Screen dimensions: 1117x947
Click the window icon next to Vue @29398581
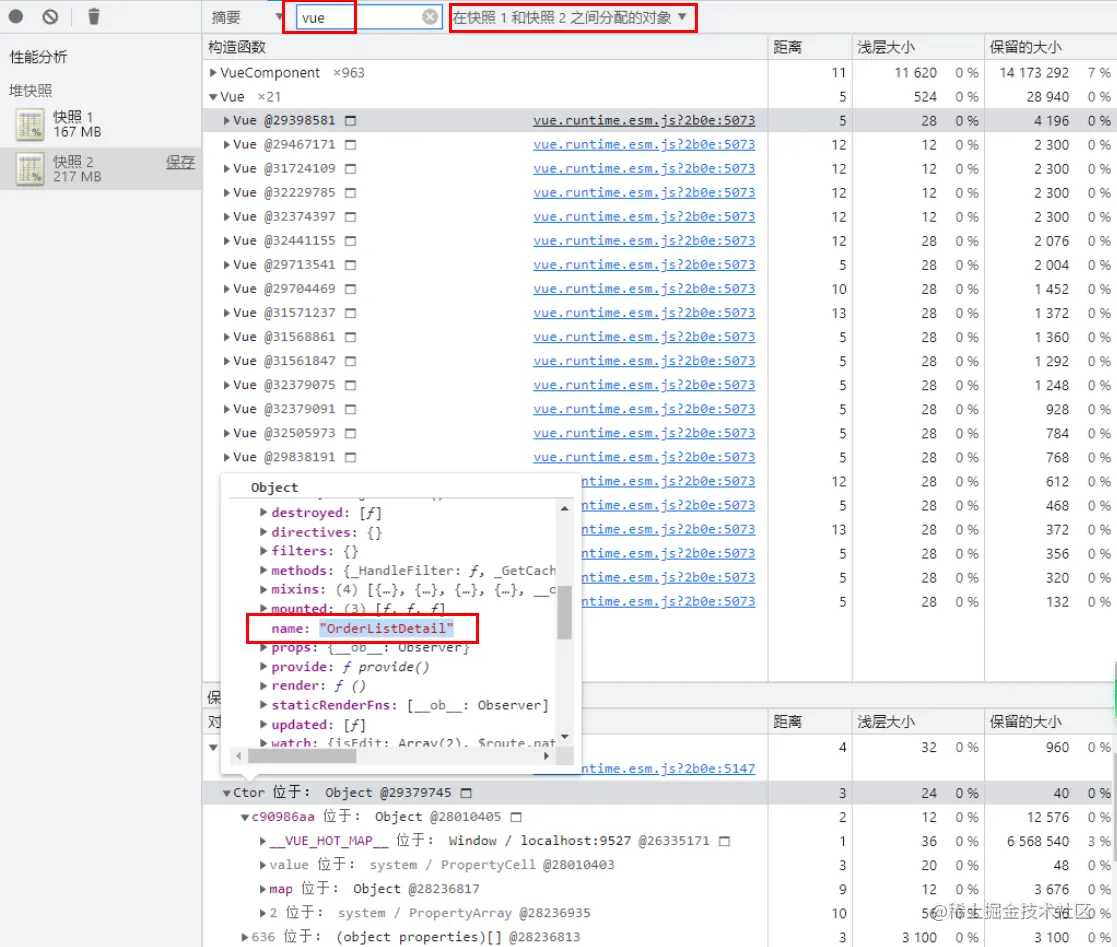pos(350,121)
